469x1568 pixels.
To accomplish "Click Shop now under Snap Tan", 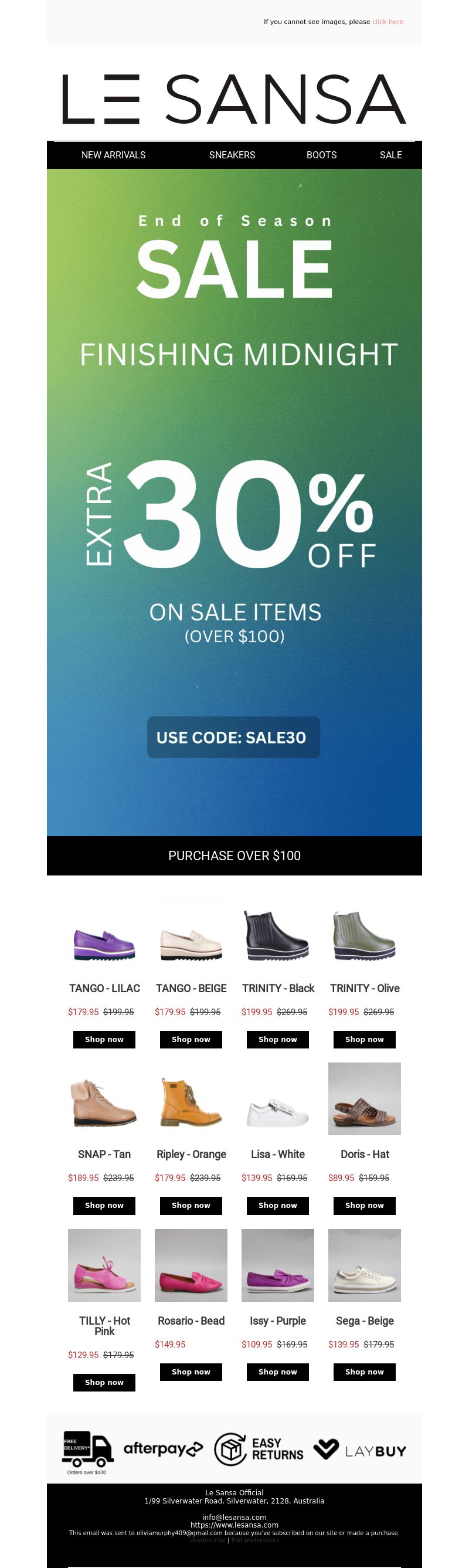I will tap(104, 1205).
